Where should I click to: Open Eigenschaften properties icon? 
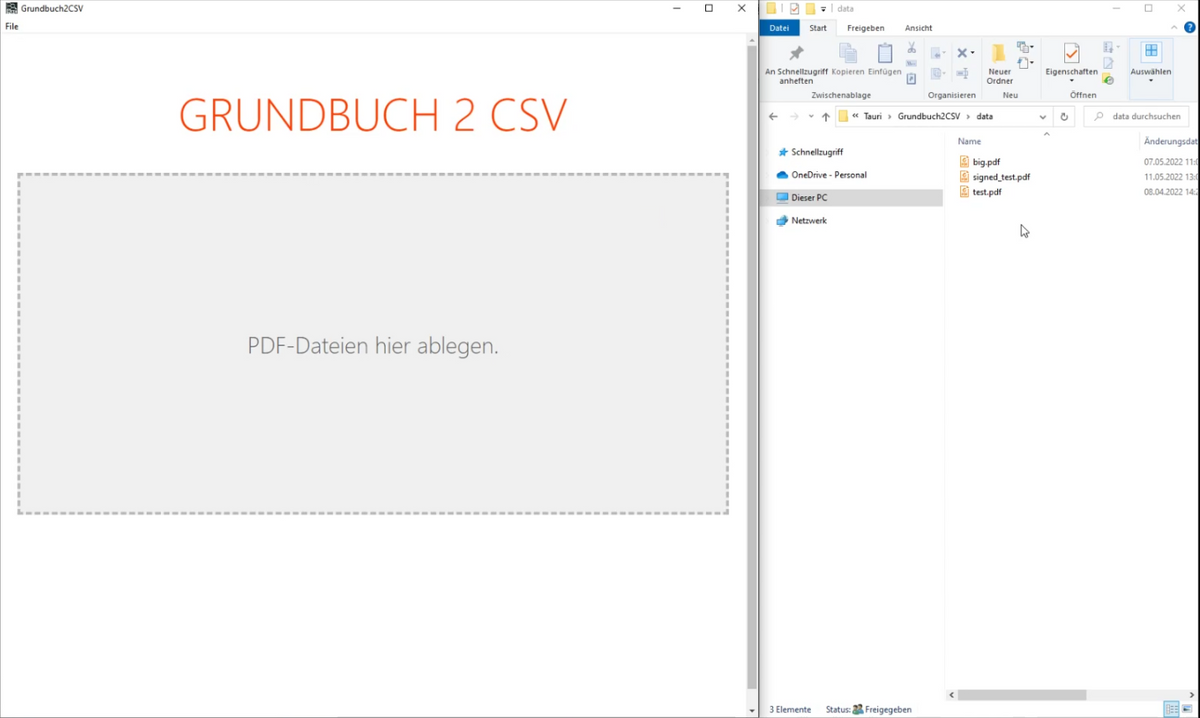click(1071, 53)
